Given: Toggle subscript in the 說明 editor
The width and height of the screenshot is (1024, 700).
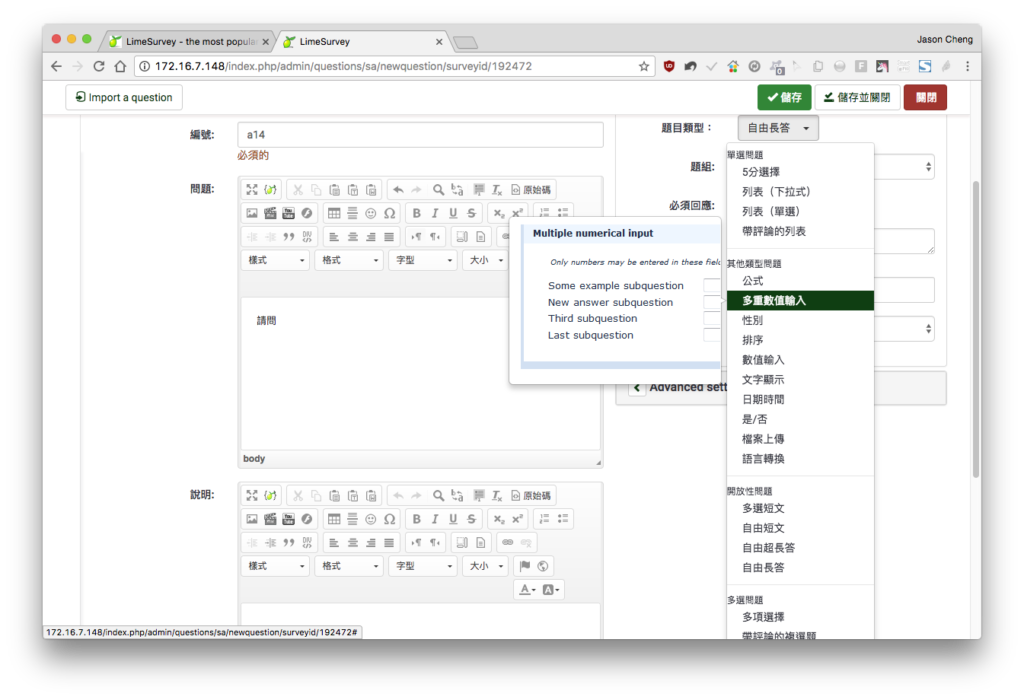Looking at the screenshot, I should [x=499, y=519].
